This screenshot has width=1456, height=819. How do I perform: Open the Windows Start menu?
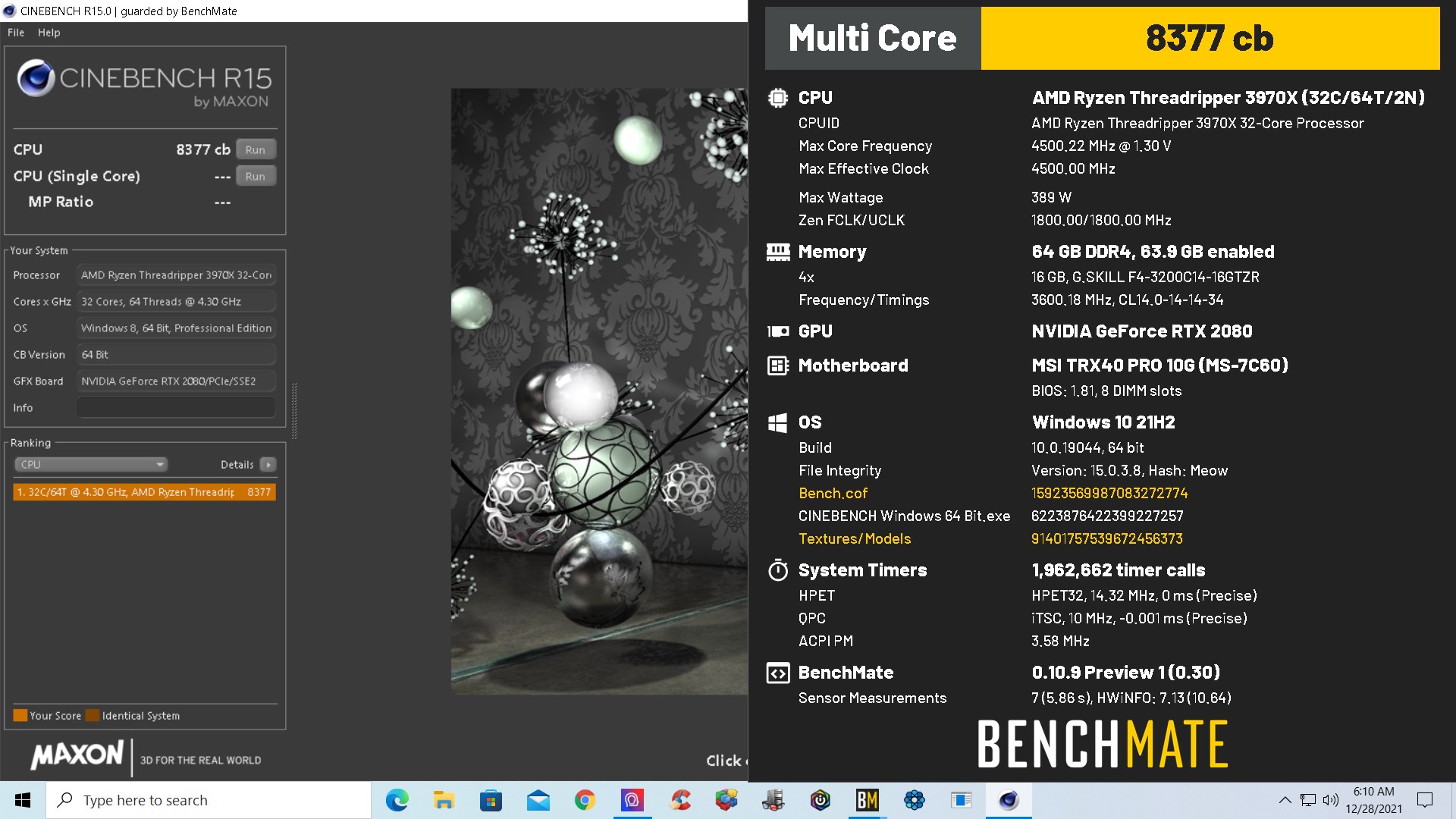tap(23, 800)
